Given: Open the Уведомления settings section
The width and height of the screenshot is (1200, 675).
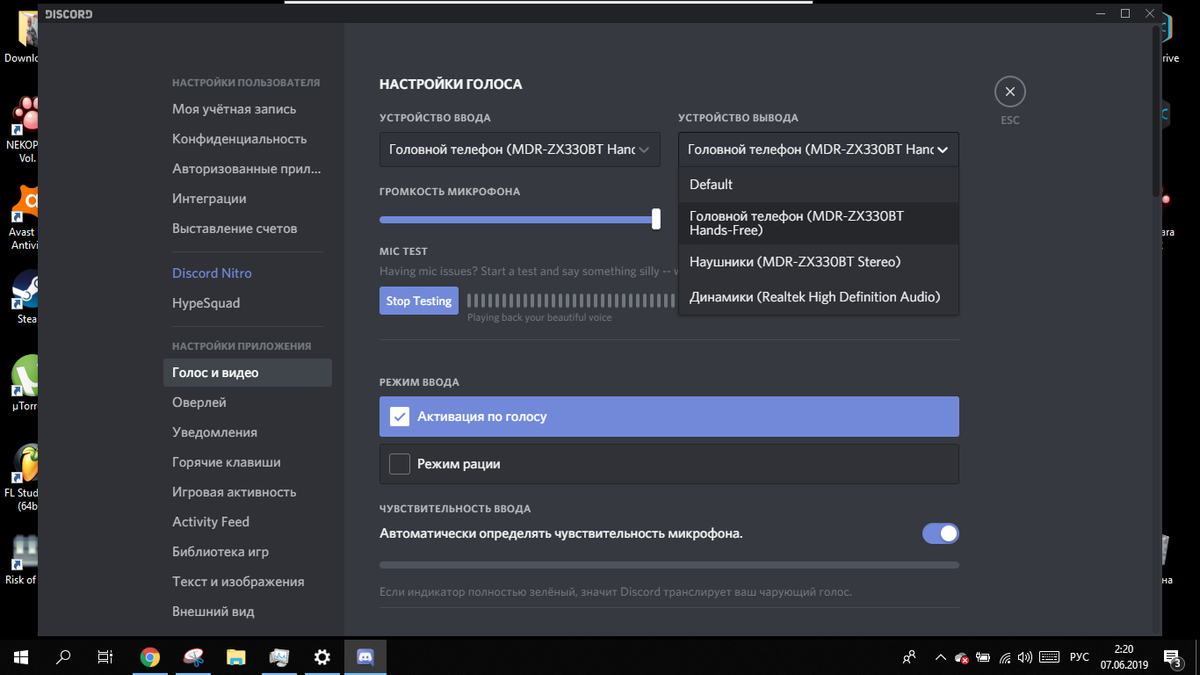Looking at the screenshot, I should point(214,432).
